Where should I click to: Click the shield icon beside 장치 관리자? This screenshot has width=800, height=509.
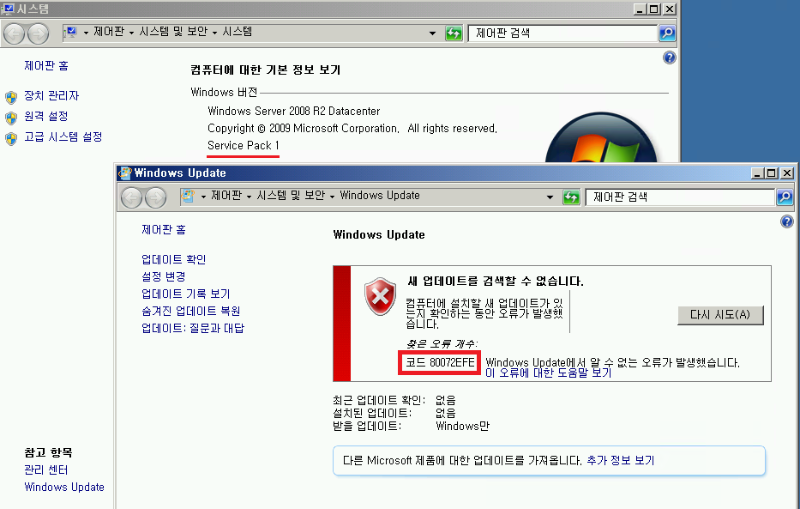point(11,97)
